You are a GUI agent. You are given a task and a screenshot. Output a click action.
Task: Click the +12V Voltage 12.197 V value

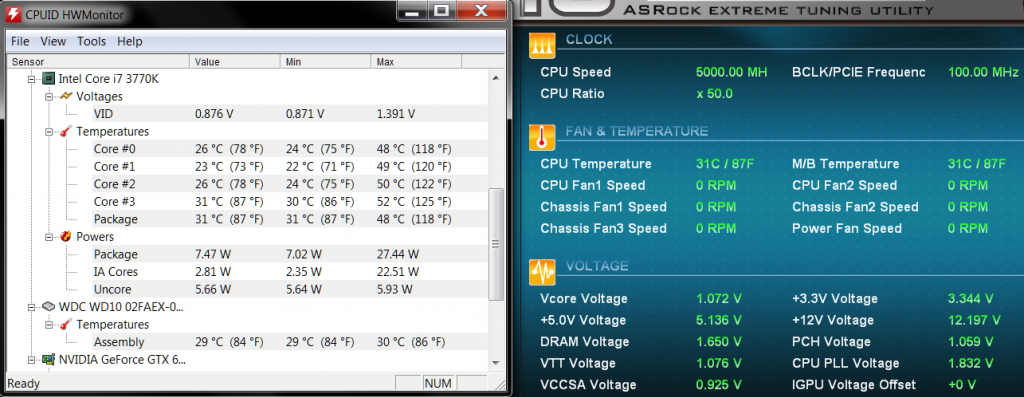pos(974,320)
